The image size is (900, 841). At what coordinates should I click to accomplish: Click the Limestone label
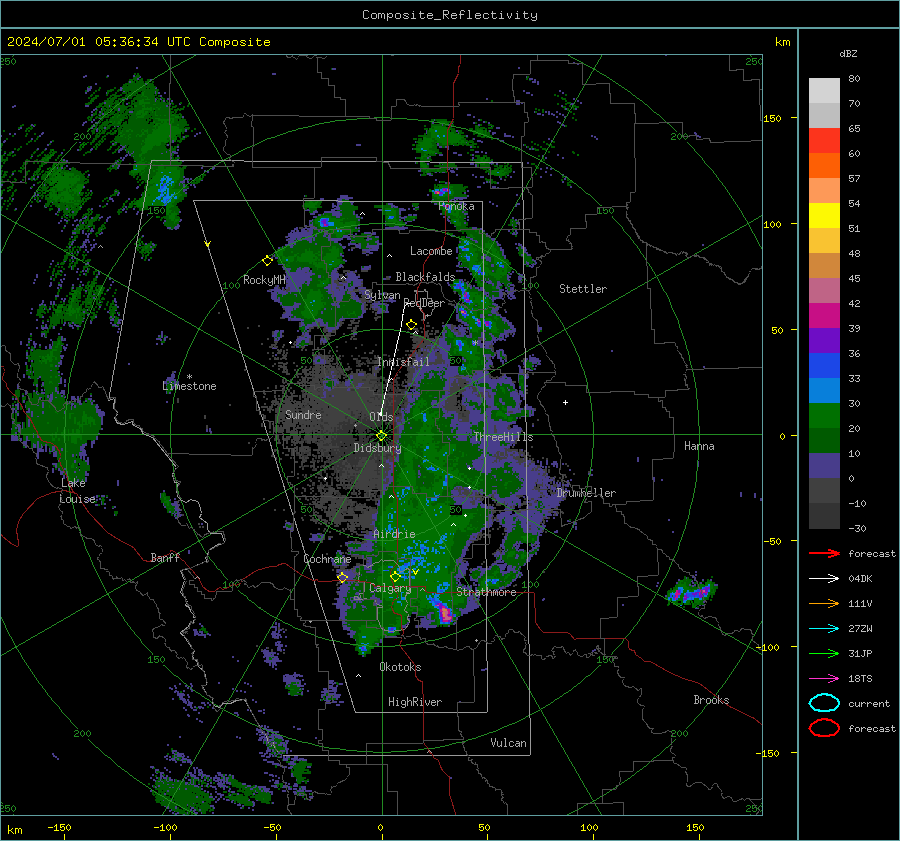pyautogui.click(x=189, y=386)
